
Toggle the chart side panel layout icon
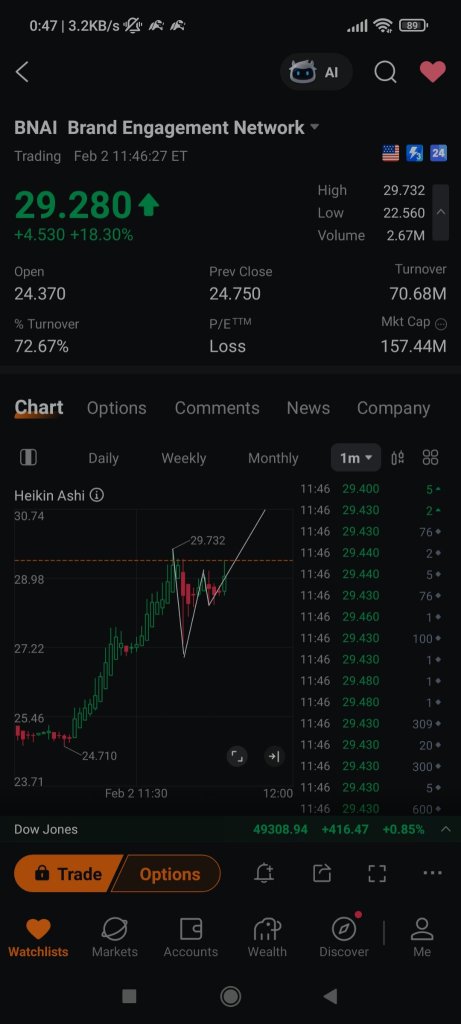[28, 457]
